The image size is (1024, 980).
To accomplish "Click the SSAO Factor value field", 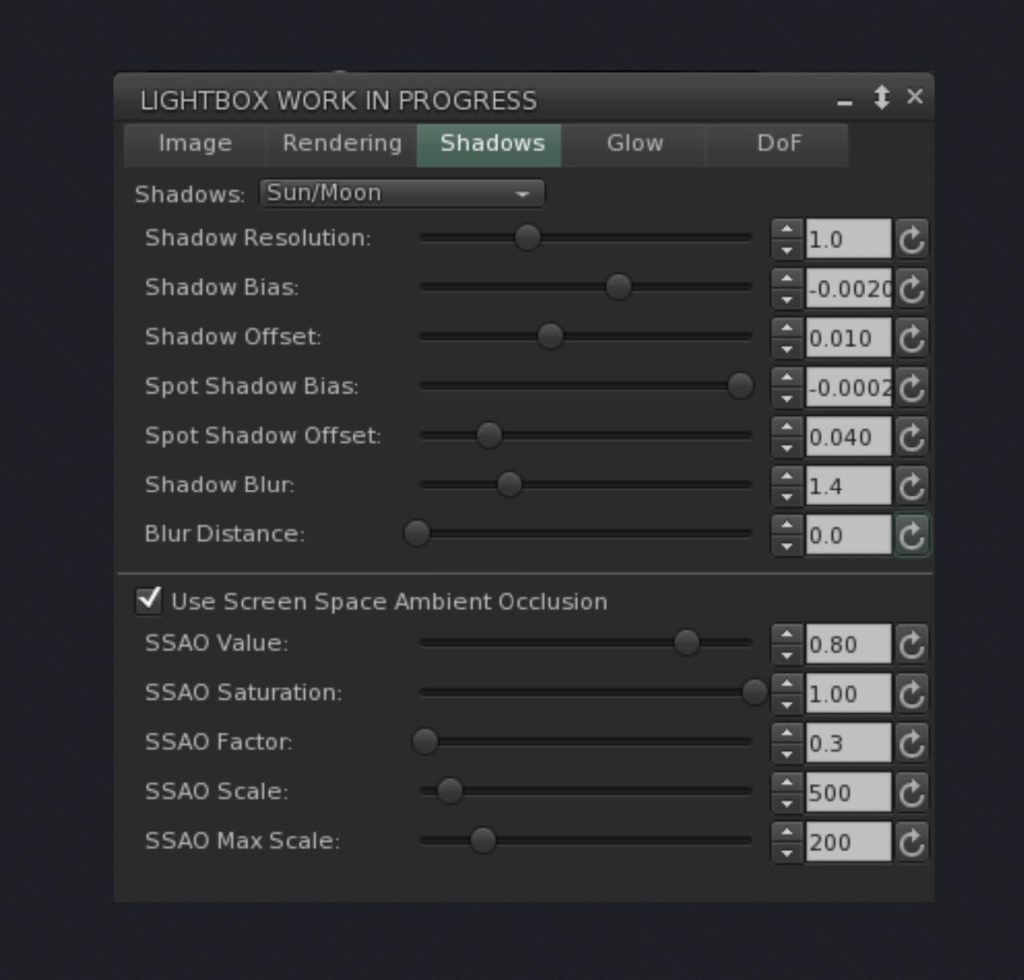I will (x=847, y=743).
